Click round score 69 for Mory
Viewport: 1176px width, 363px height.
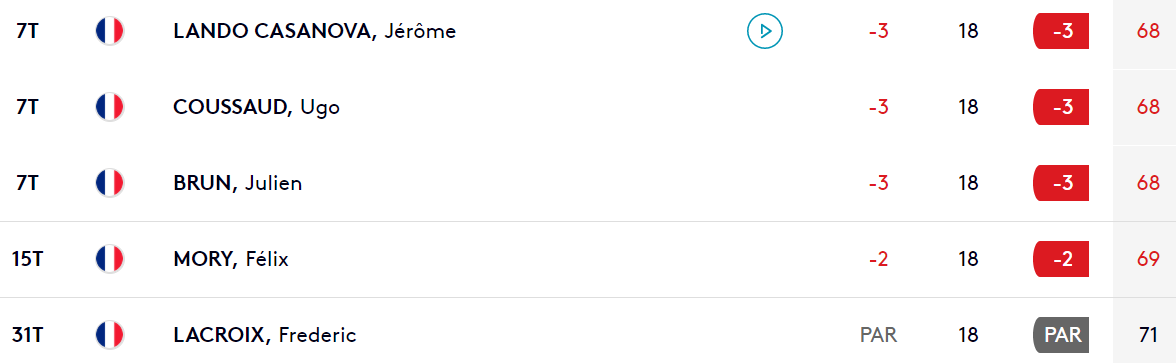(1148, 260)
